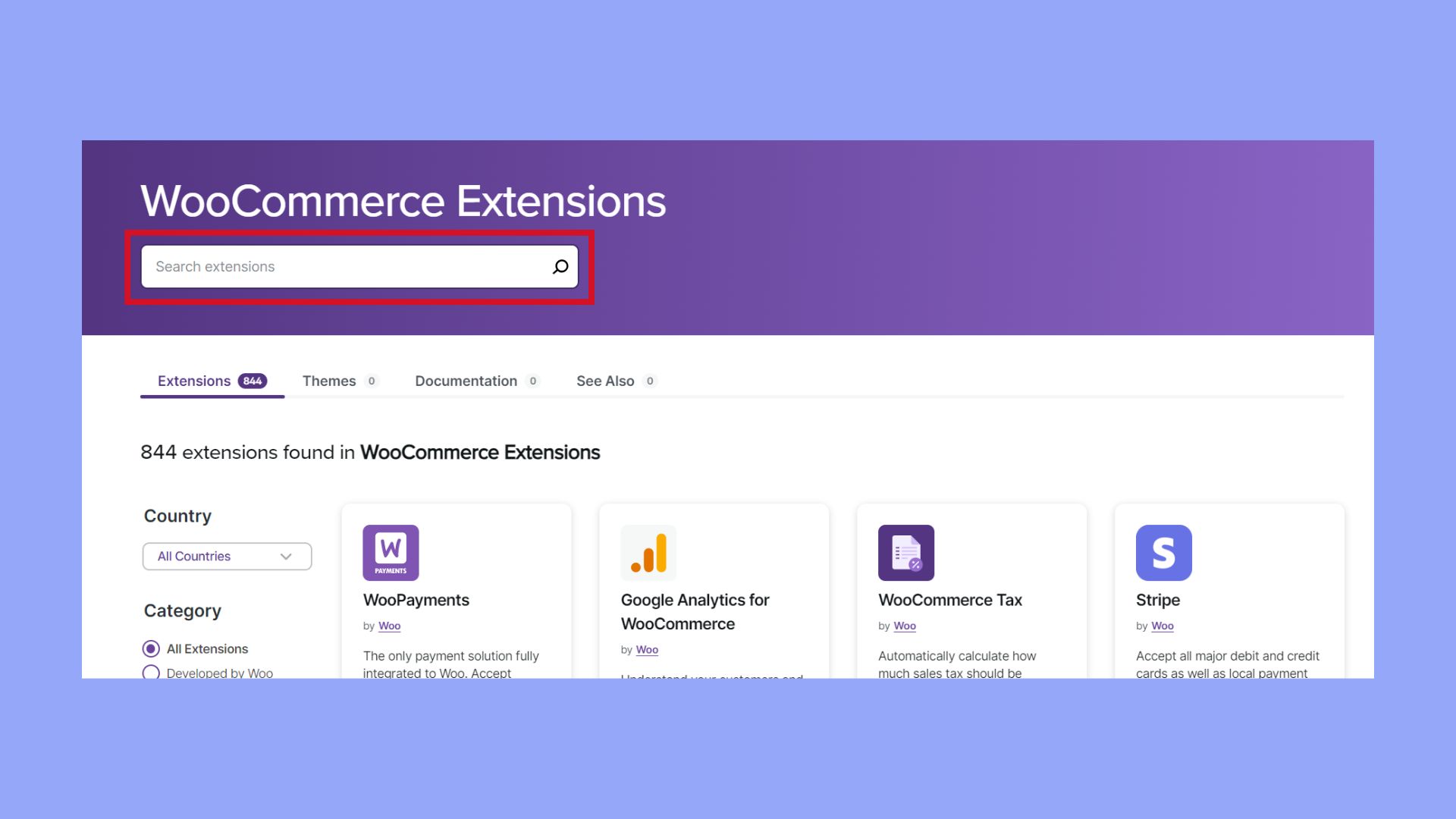Open the Stripe logo icon
Screen dimensions: 1456x819
(x=1164, y=553)
